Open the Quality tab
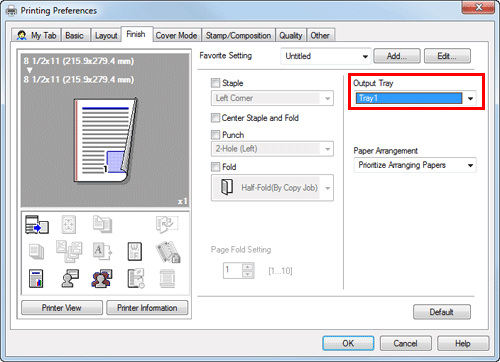Viewport: 500px width, 362px height. (x=291, y=35)
